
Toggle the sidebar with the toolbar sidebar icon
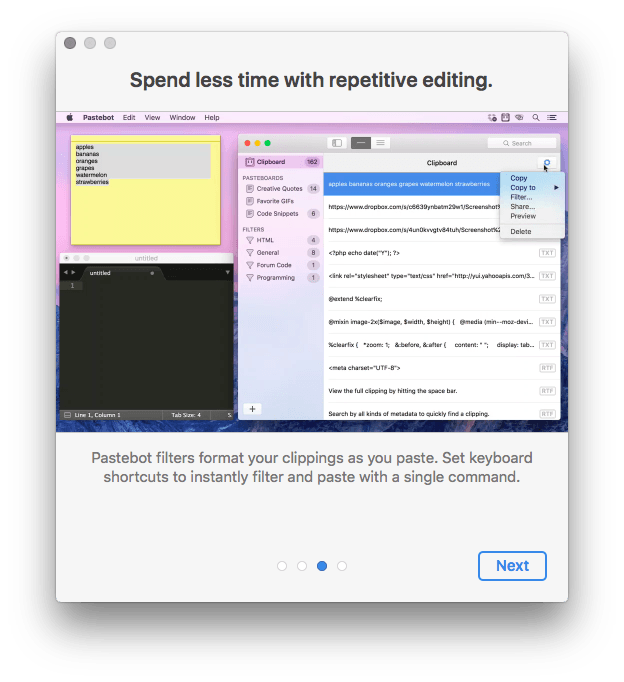tap(337, 143)
